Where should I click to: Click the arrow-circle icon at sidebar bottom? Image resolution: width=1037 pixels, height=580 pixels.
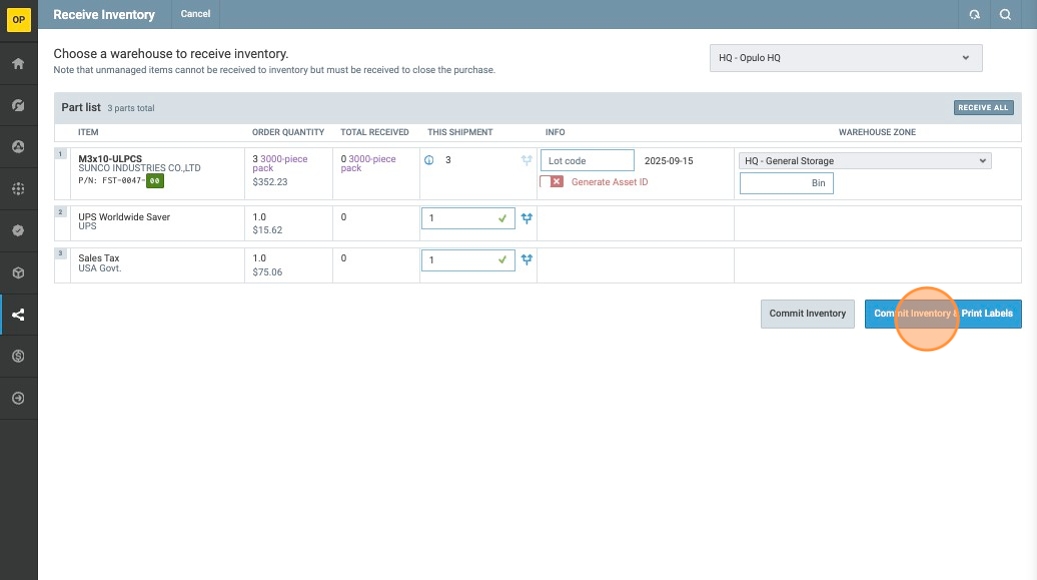tap(18, 398)
